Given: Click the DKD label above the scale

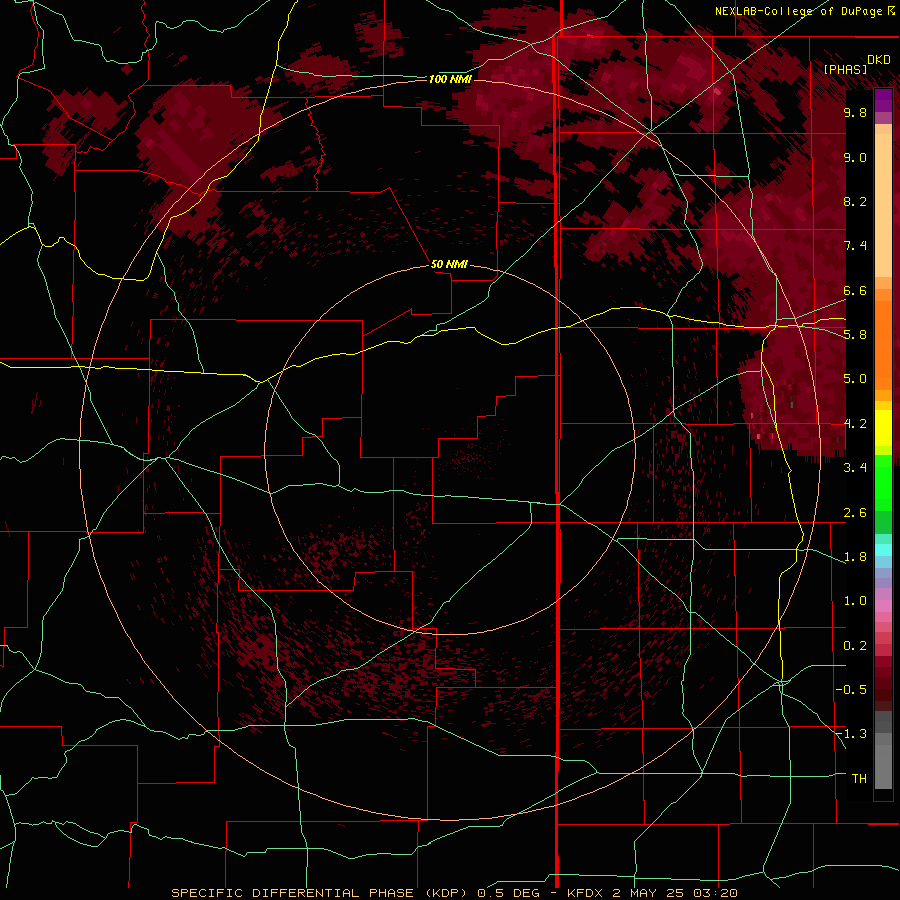Looking at the screenshot, I should click(878, 60).
